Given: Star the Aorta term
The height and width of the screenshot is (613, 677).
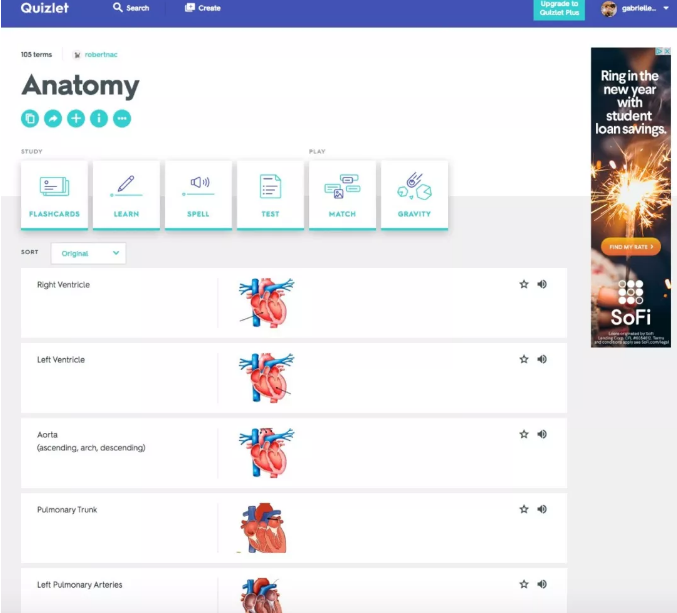Looking at the screenshot, I should [x=524, y=434].
